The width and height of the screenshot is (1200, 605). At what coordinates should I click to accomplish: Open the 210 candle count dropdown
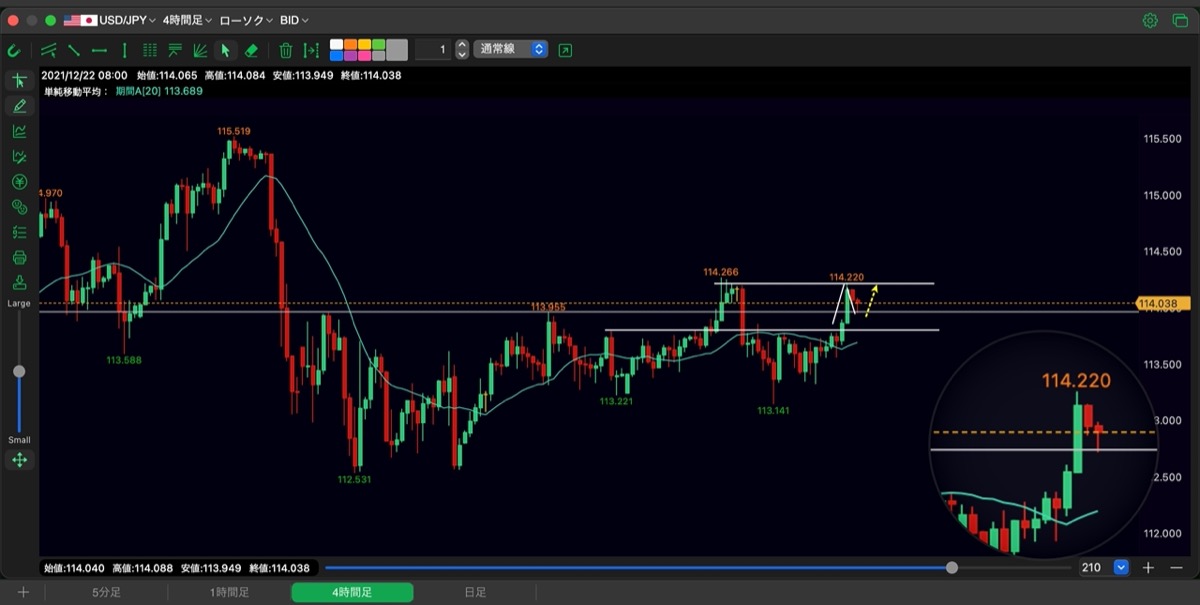pos(1104,567)
